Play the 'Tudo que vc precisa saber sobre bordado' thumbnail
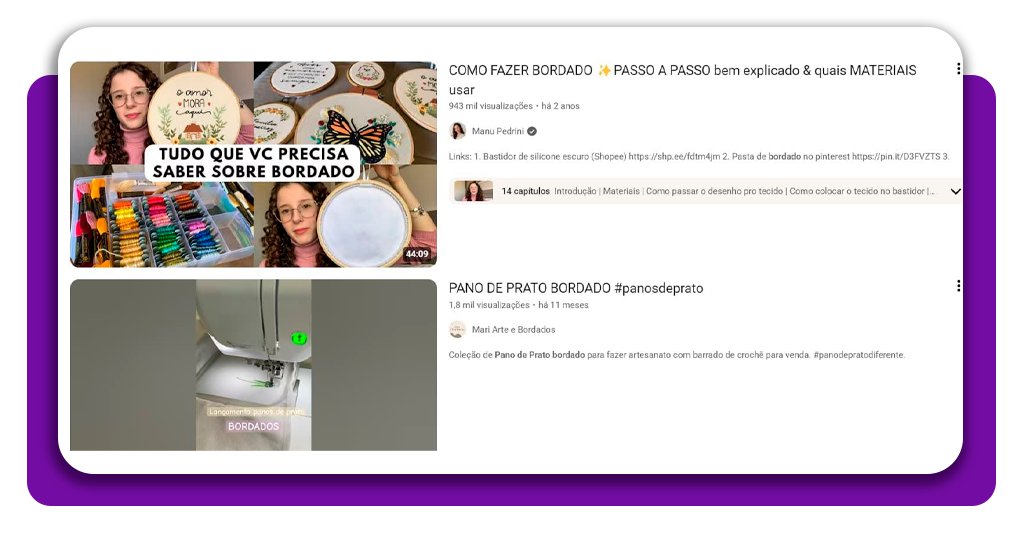 click(x=253, y=164)
